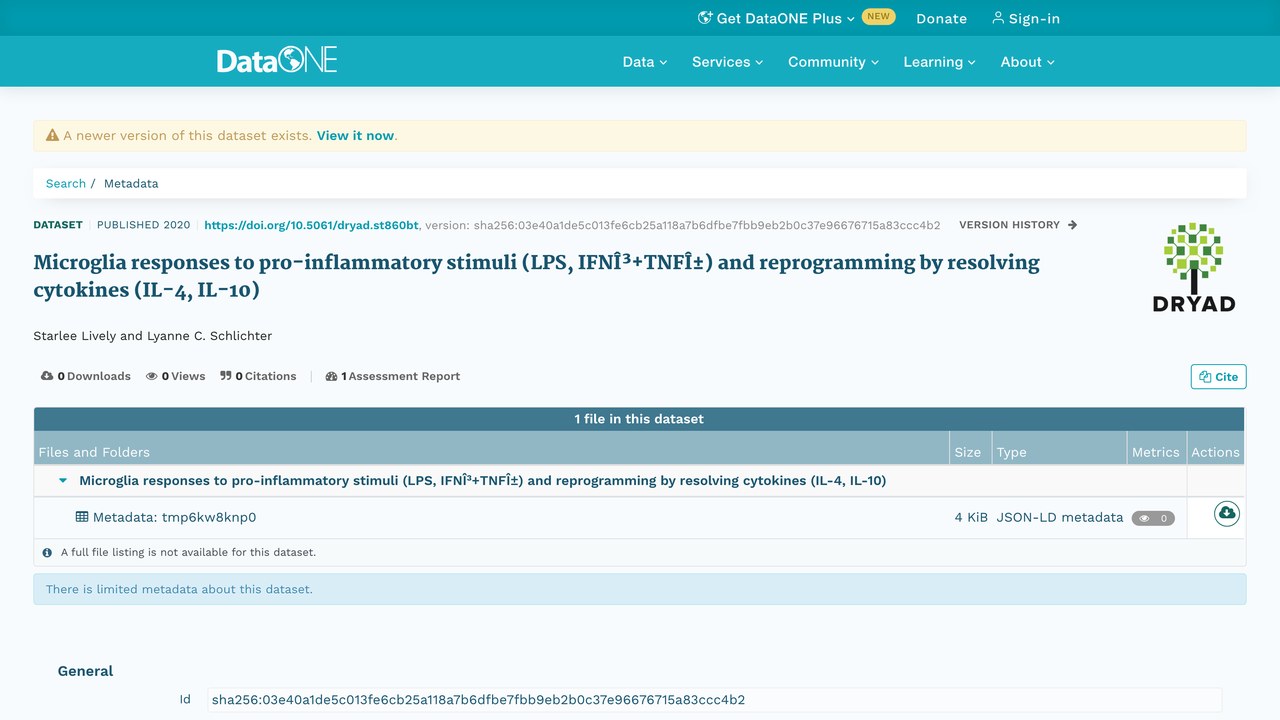The width and height of the screenshot is (1280, 720).
Task: Click the 4 KiB size value
Action: pos(971,517)
